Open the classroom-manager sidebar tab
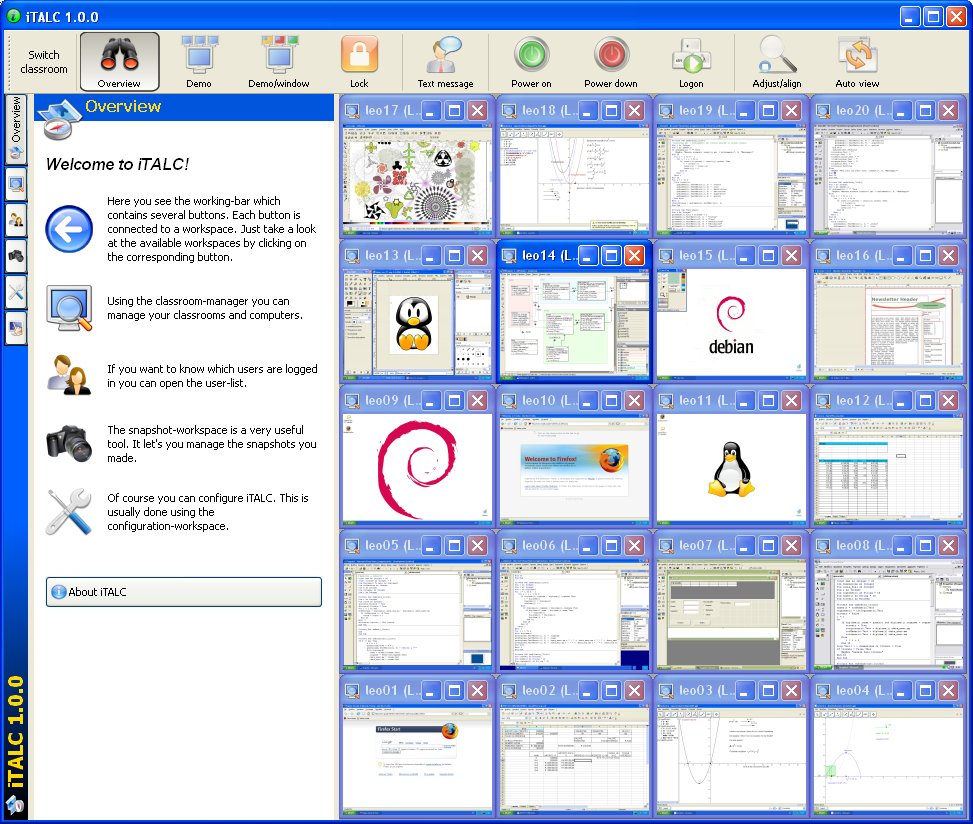Image resolution: width=973 pixels, height=824 pixels. click(16, 185)
